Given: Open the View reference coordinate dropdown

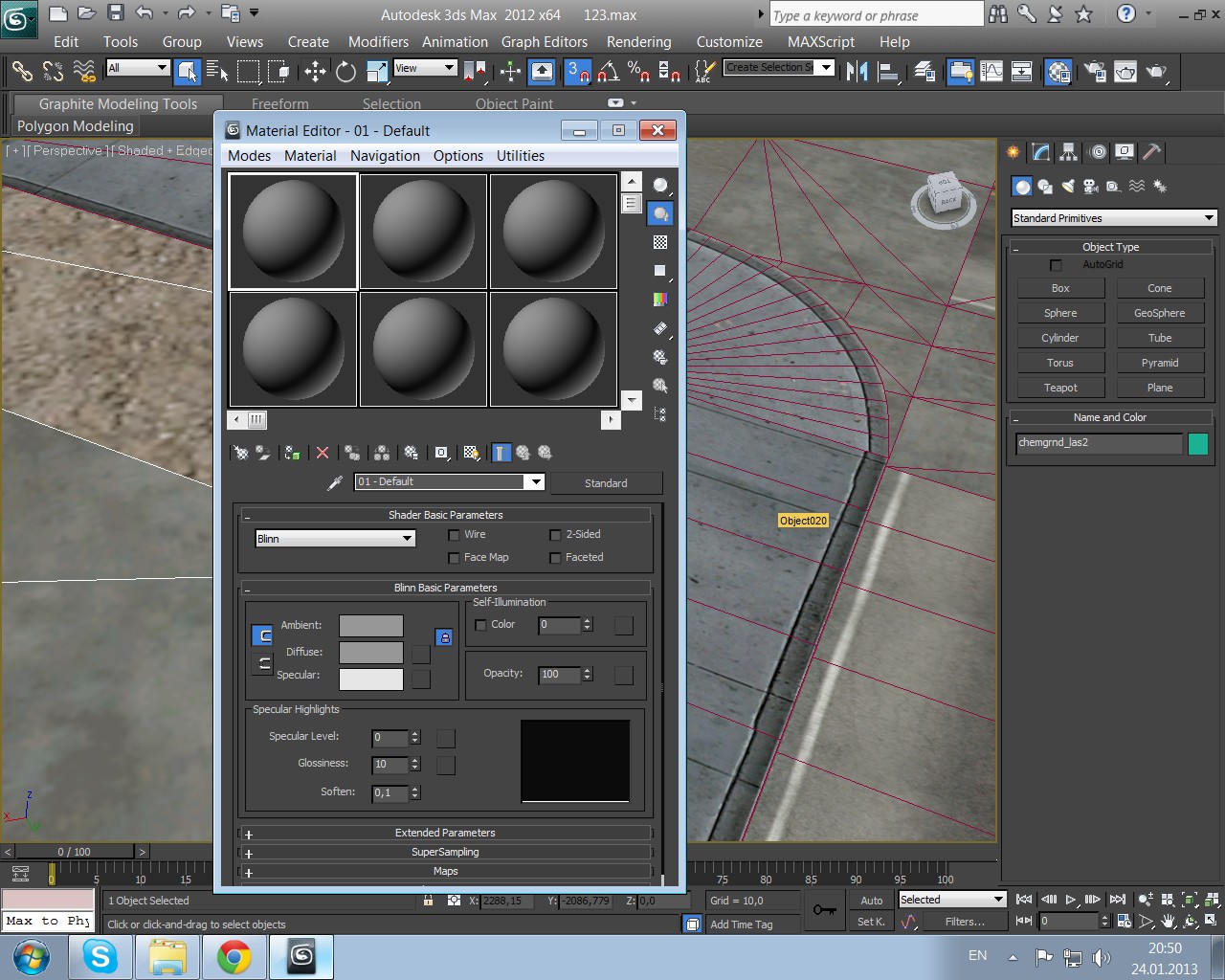Looking at the screenshot, I should click(x=425, y=68).
